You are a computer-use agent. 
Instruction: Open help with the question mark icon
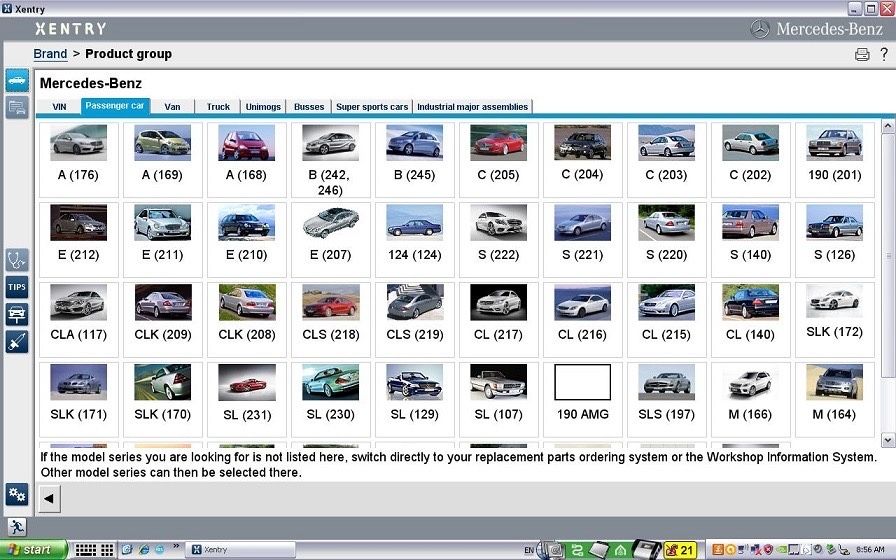click(884, 54)
